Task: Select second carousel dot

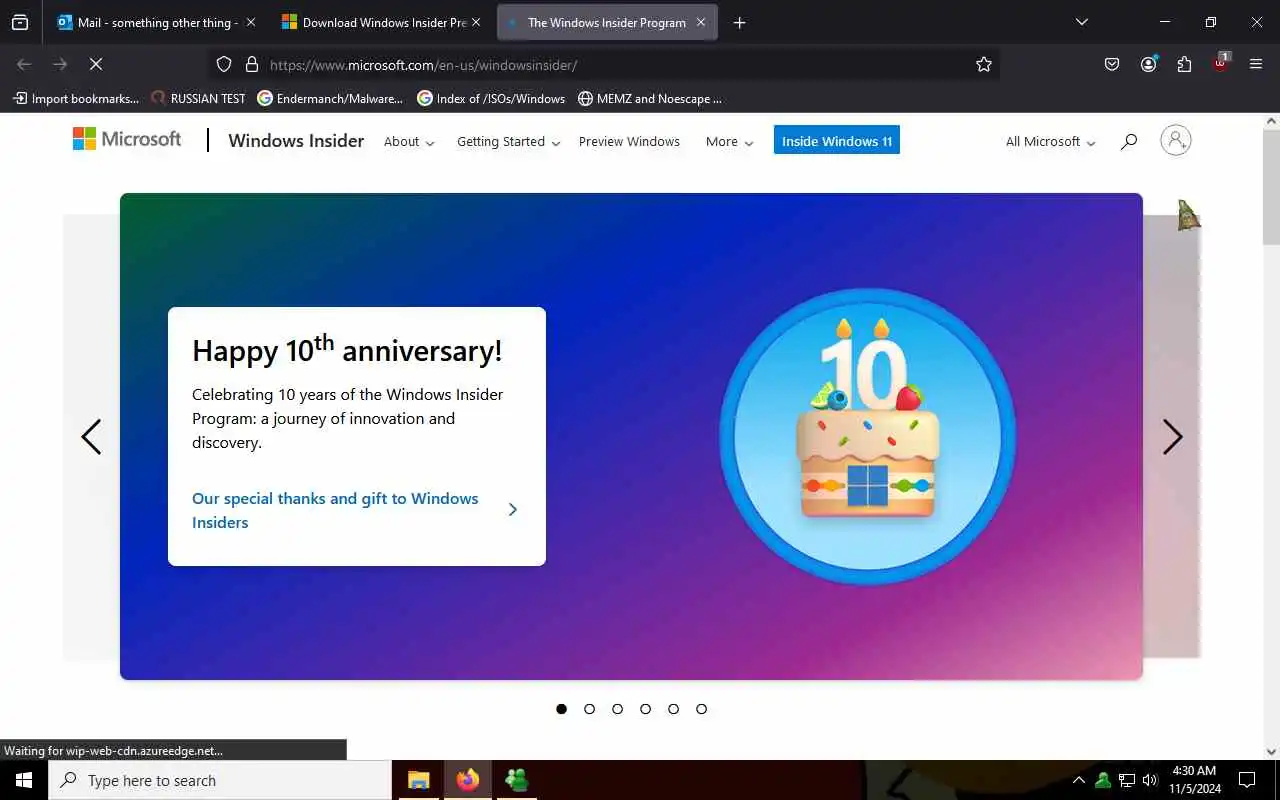Action: (x=589, y=709)
